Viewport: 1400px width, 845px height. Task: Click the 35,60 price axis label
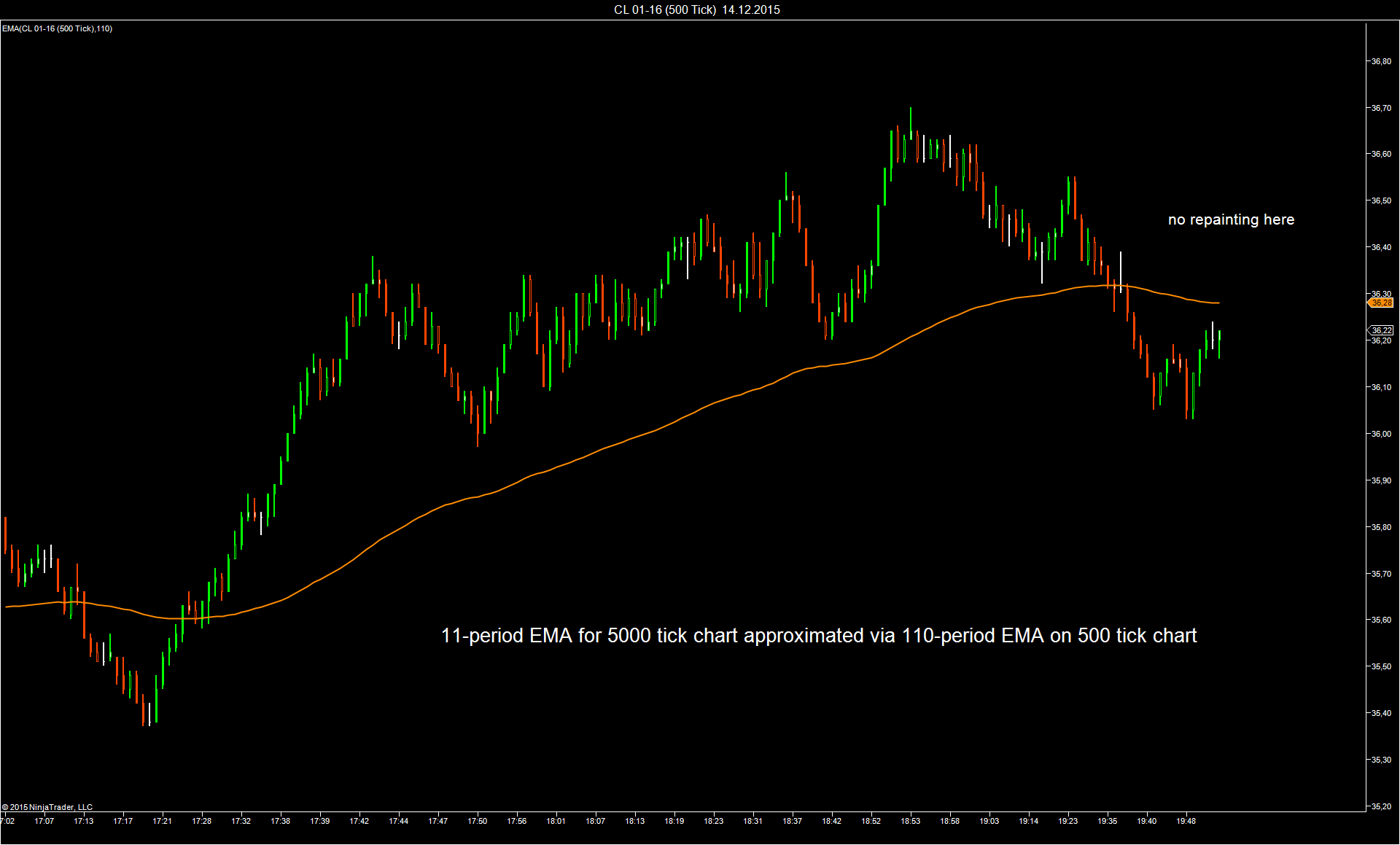click(x=1381, y=620)
